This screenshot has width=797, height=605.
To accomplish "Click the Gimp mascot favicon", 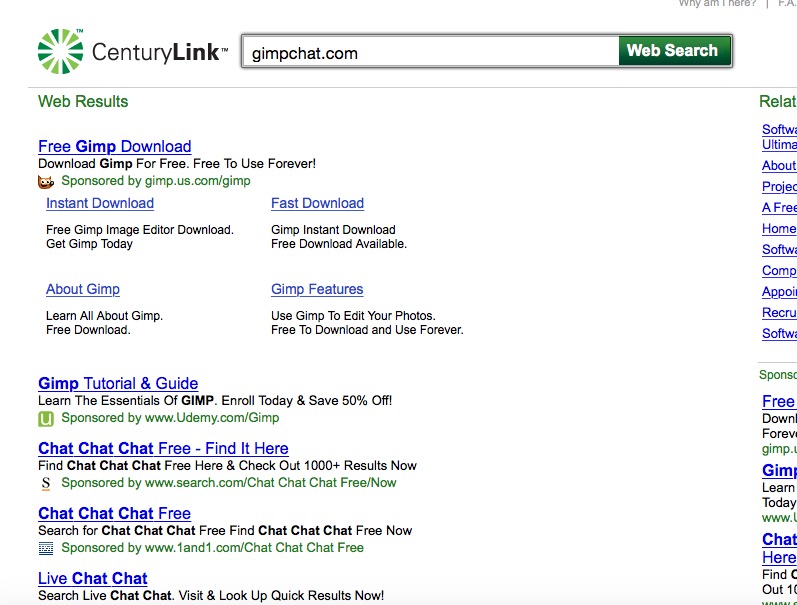I will [45, 182].
